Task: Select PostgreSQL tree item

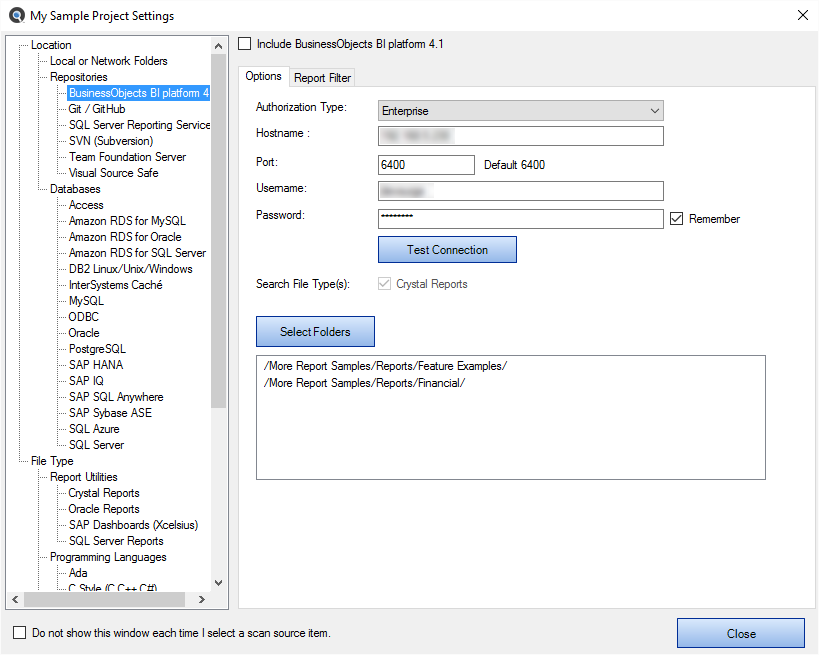Action: [97, 348]
